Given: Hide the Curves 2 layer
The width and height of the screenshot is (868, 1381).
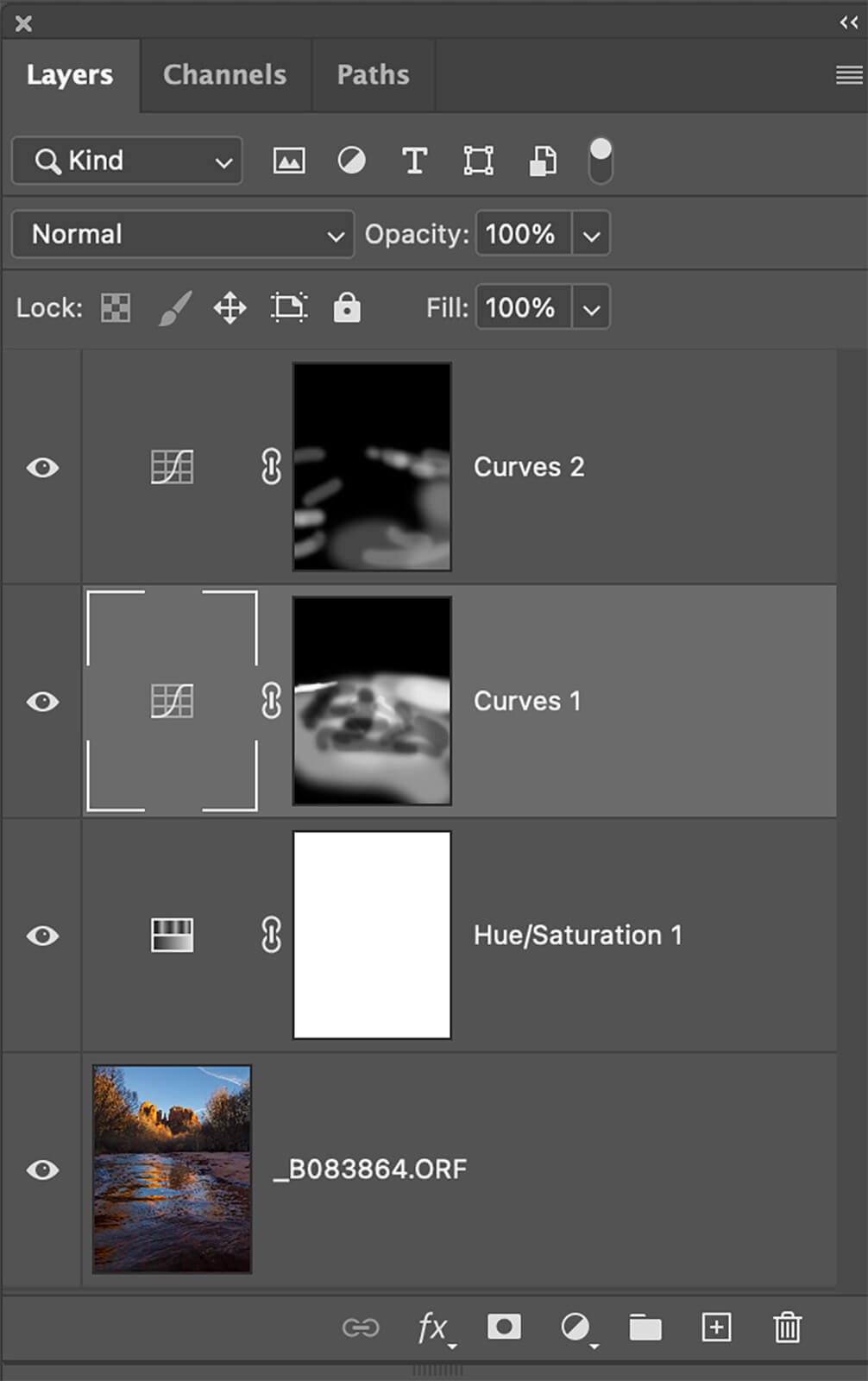Looking at the screenshot, I should (x=42, y=468).
